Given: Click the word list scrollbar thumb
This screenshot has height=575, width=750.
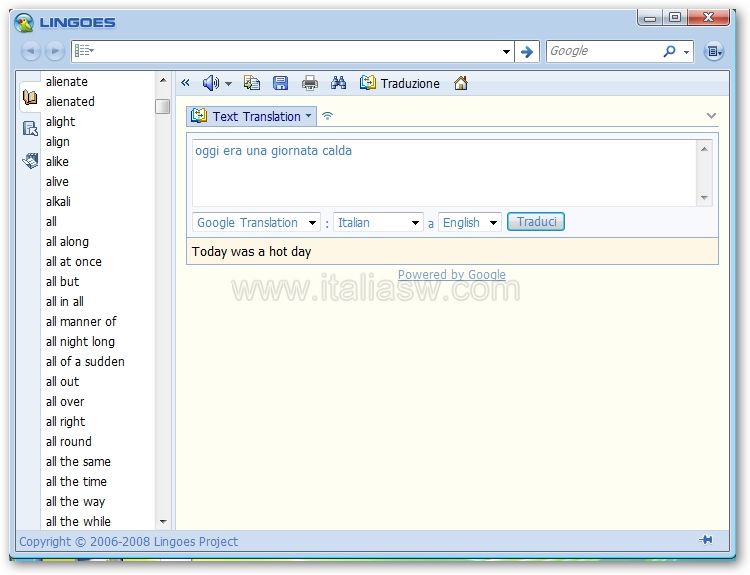Looking at the screenshot, I should click(163, 106).
